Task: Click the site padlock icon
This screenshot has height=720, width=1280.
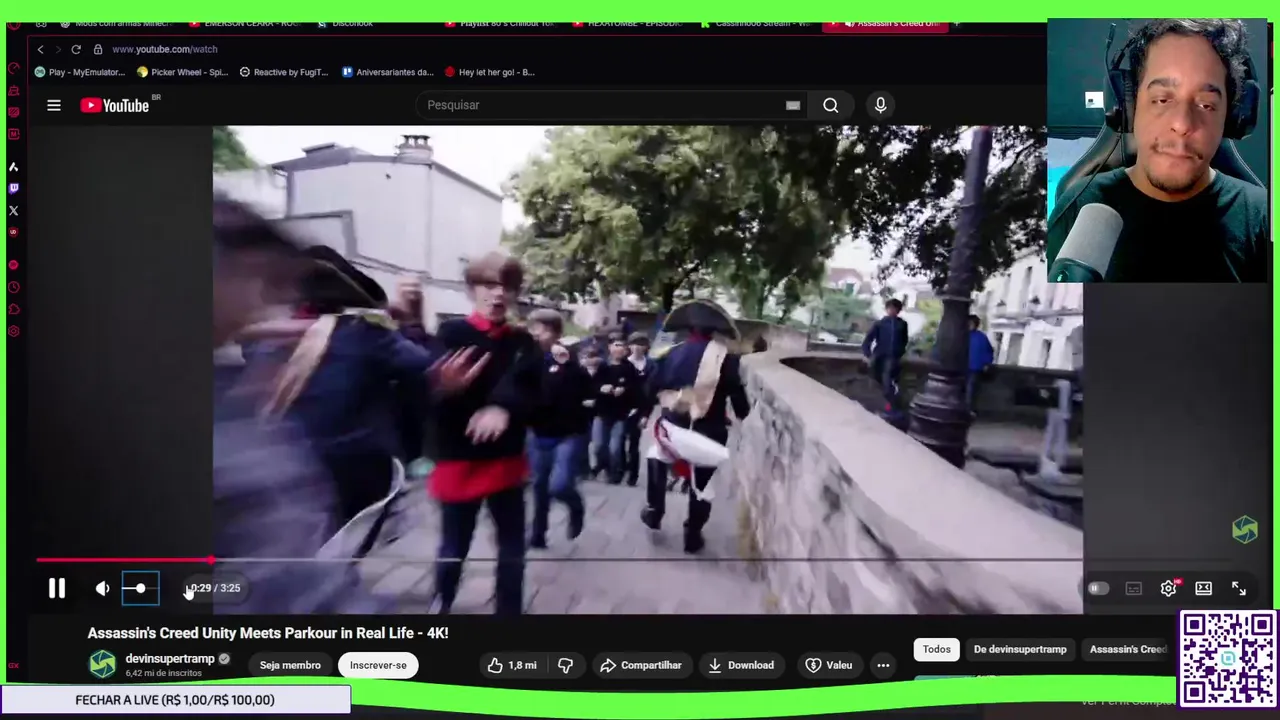Action: [98, 49]
